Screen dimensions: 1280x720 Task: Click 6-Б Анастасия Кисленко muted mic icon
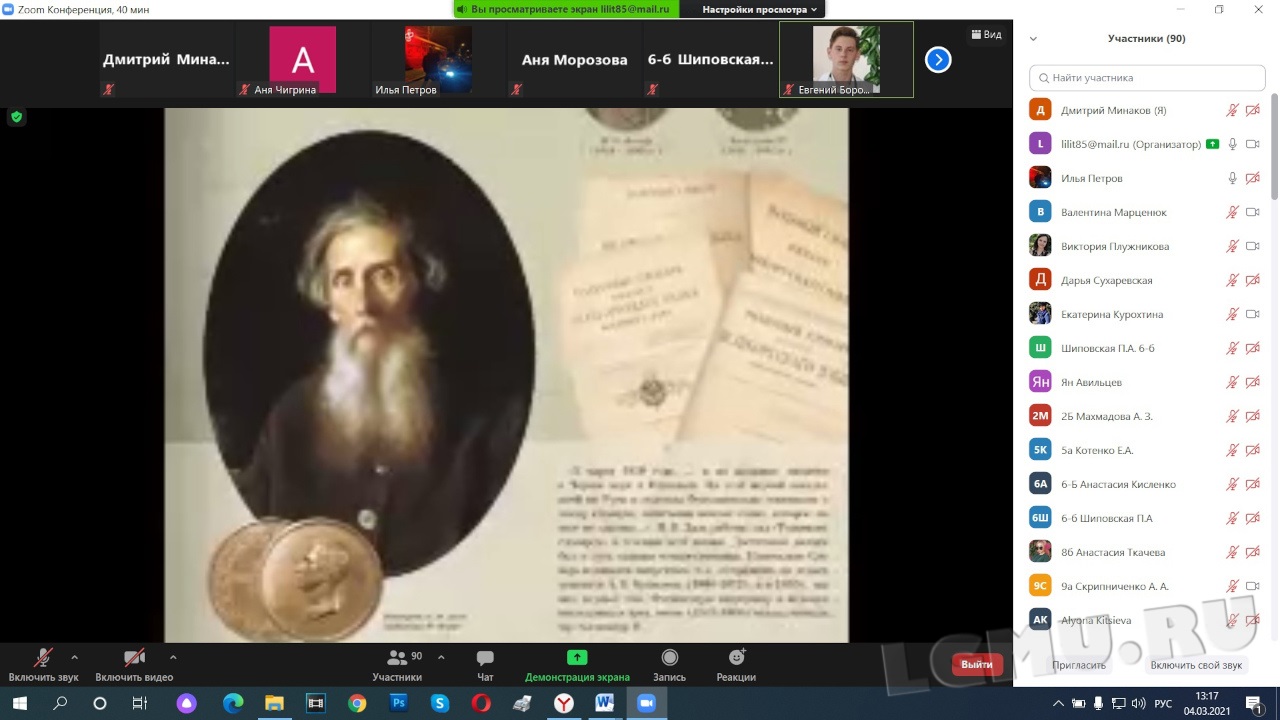[1233, 484]
